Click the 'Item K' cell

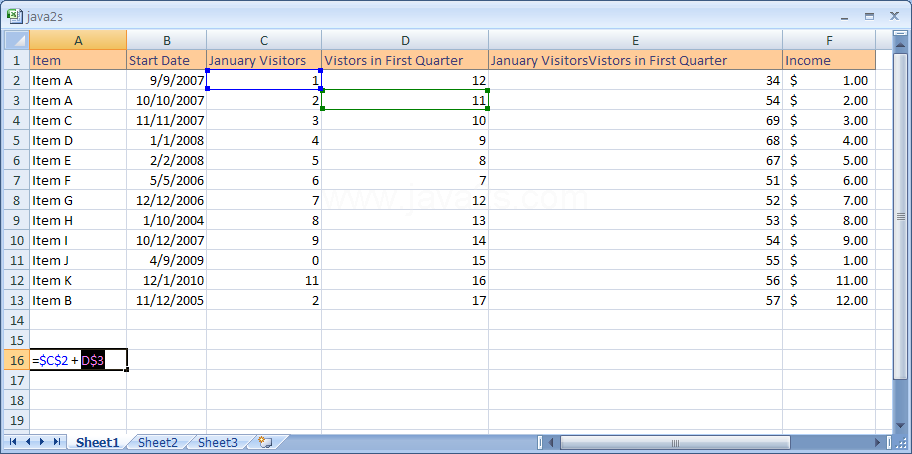click(x=78, y=280)
